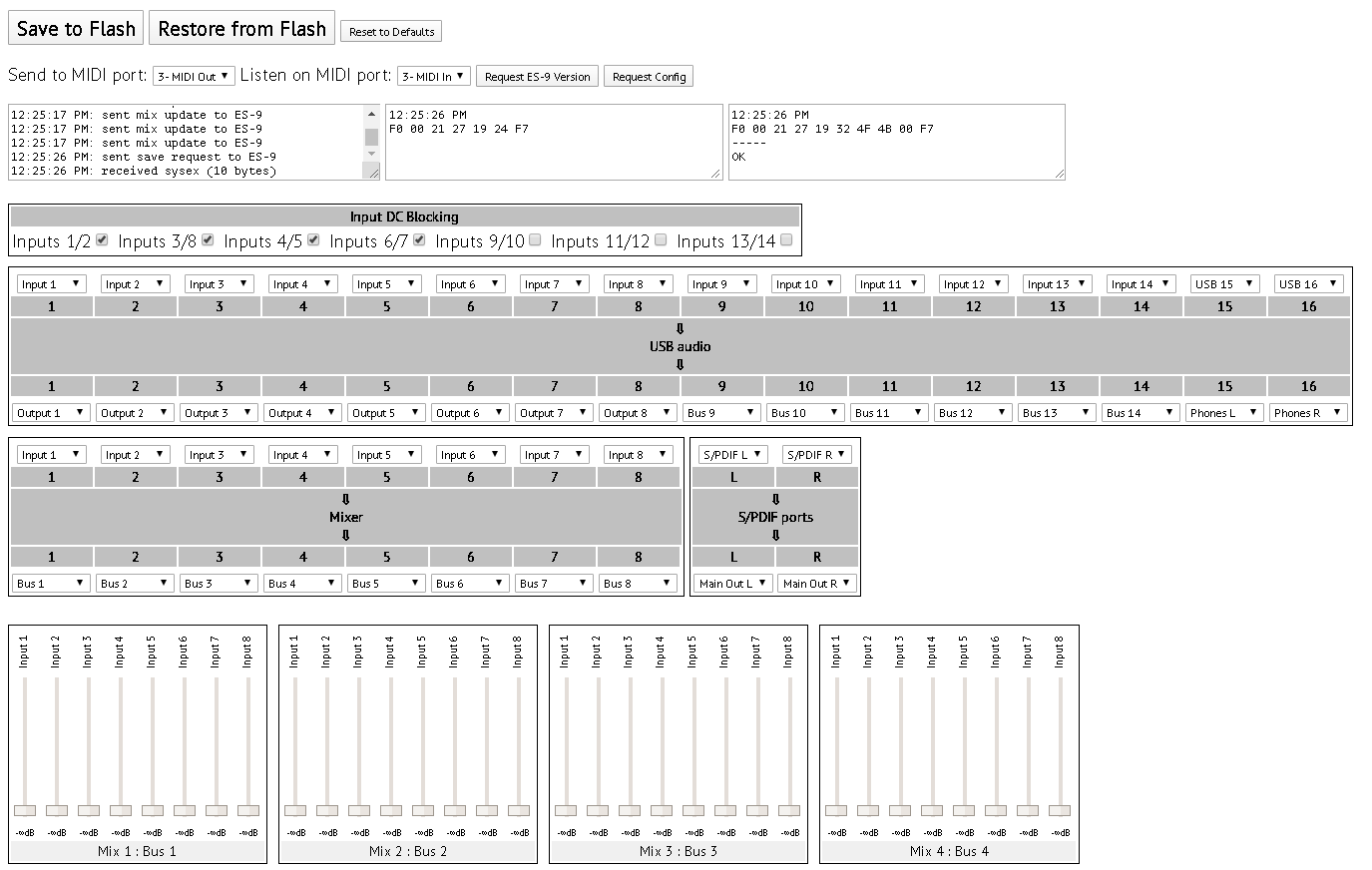Click the Mix 3 : Bus 3 label
Image resolution: width=1372 pixels, height=870 pixels.
click(x=679, y=851)
